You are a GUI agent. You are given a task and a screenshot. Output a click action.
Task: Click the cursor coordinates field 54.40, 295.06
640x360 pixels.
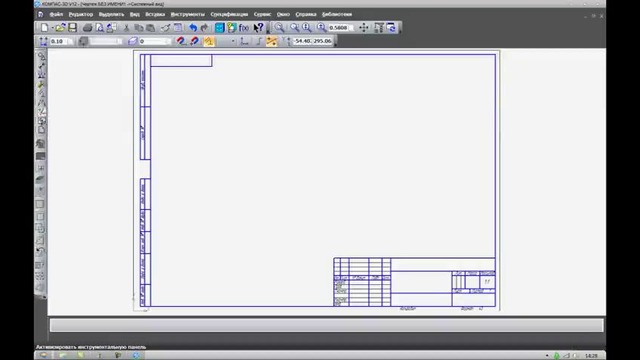[313, 41]
